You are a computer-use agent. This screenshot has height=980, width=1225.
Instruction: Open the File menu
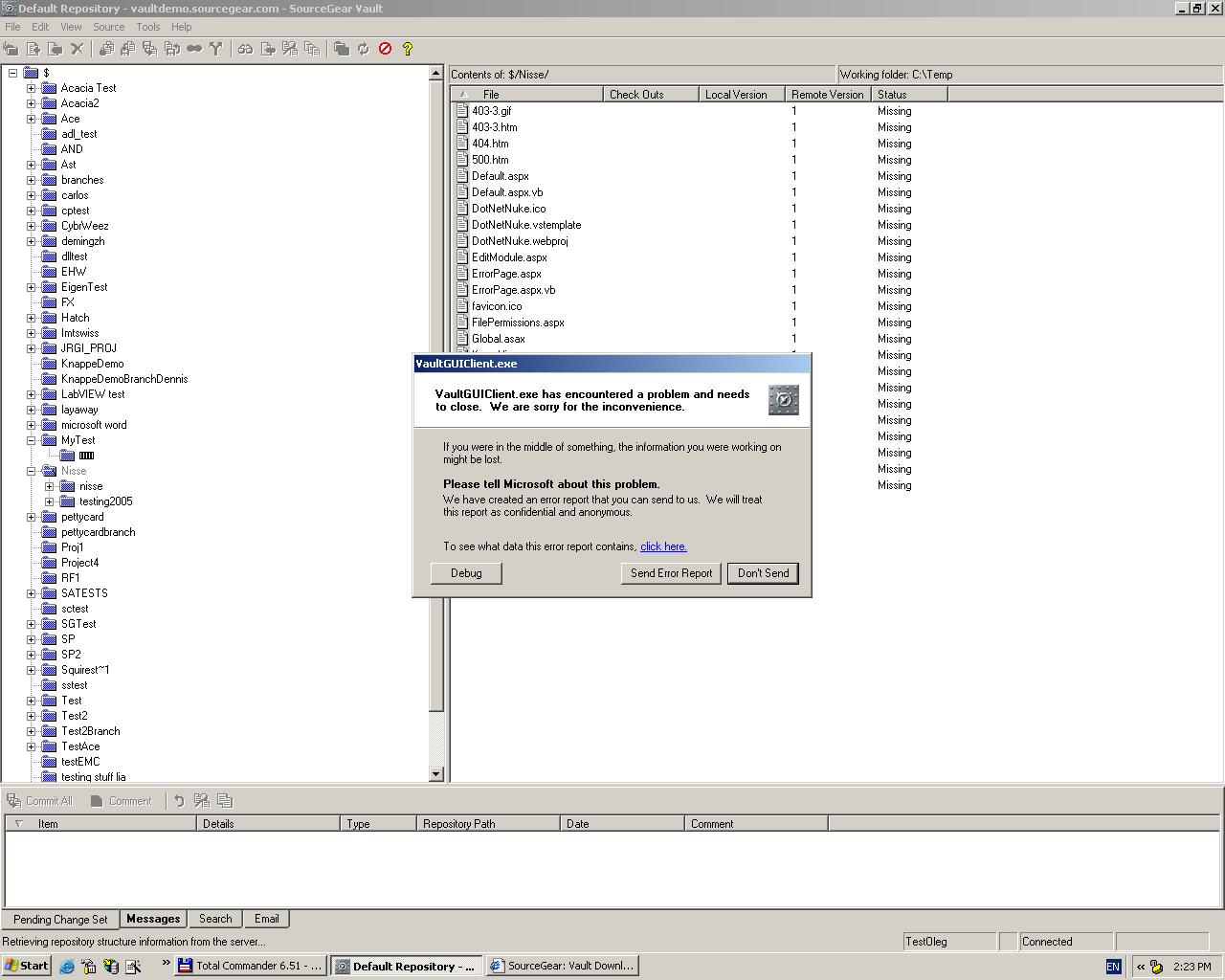pos(12,27)
